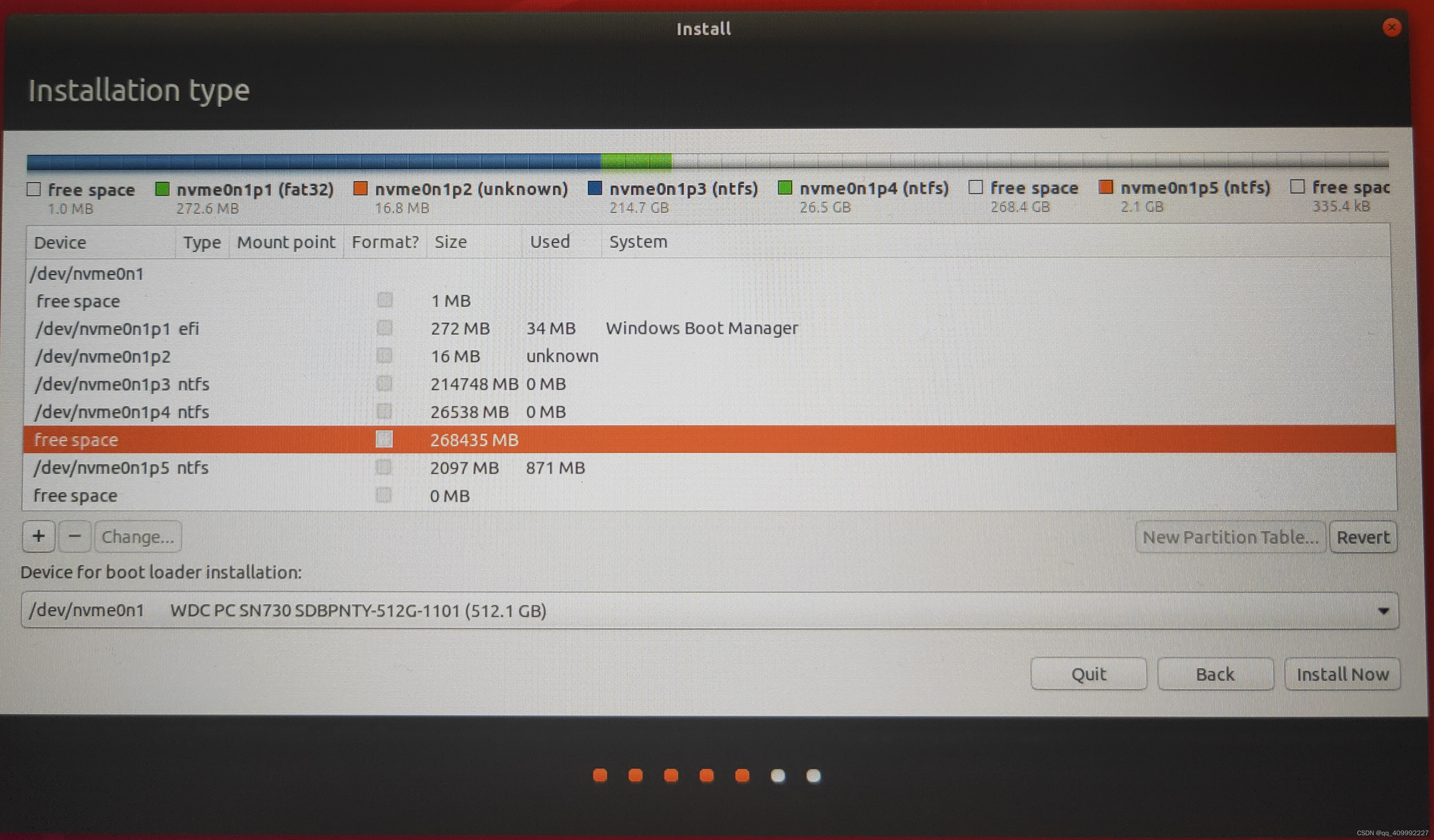Close the Install window

1391,27
